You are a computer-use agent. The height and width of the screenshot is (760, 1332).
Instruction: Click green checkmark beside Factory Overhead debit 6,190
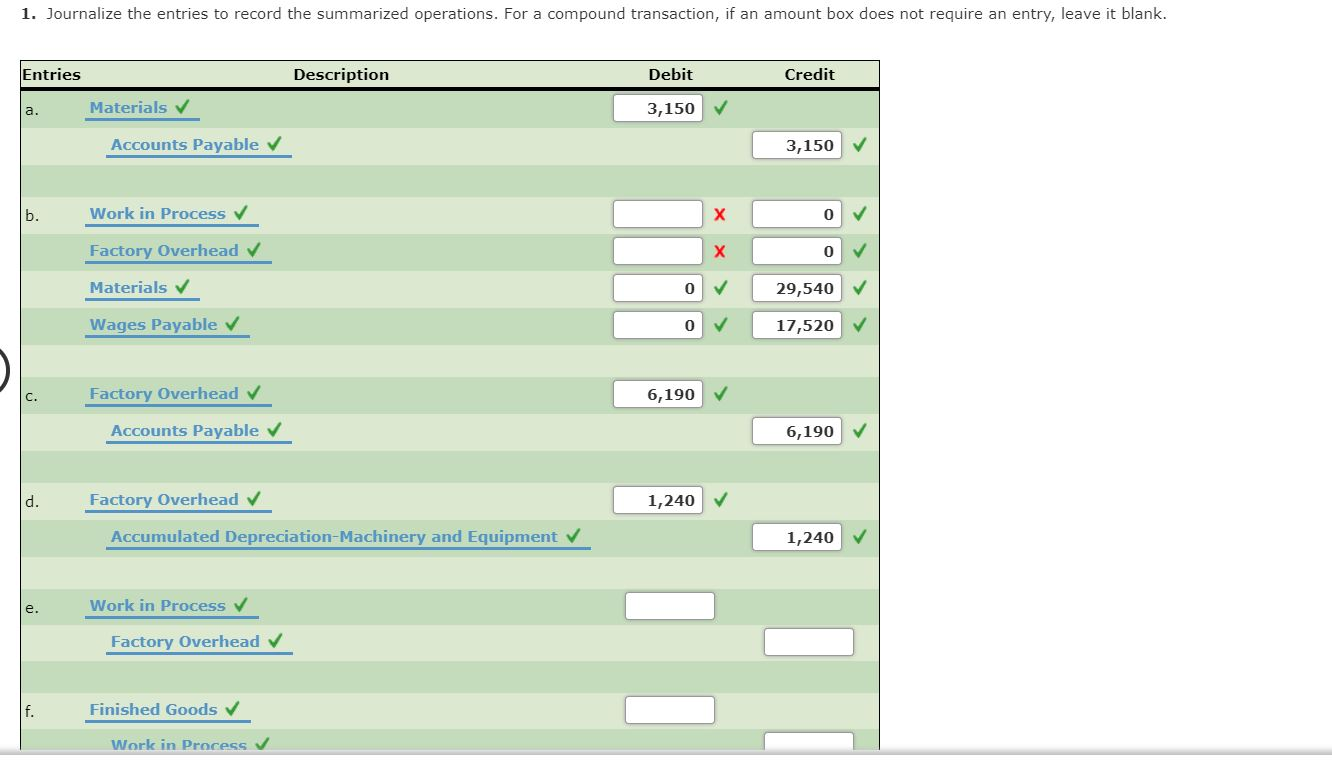coord(720,393)
